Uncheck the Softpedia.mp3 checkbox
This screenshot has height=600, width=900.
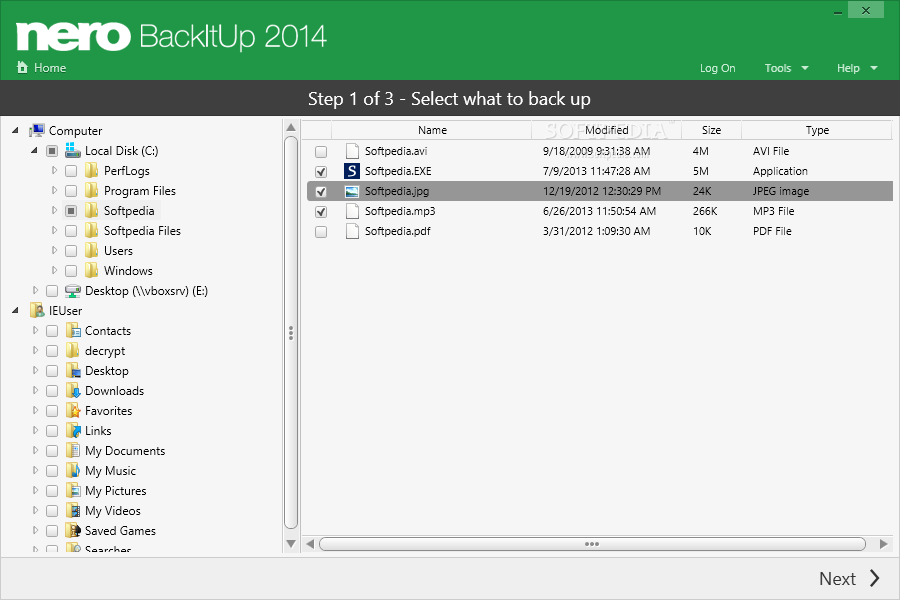[321, 212]
